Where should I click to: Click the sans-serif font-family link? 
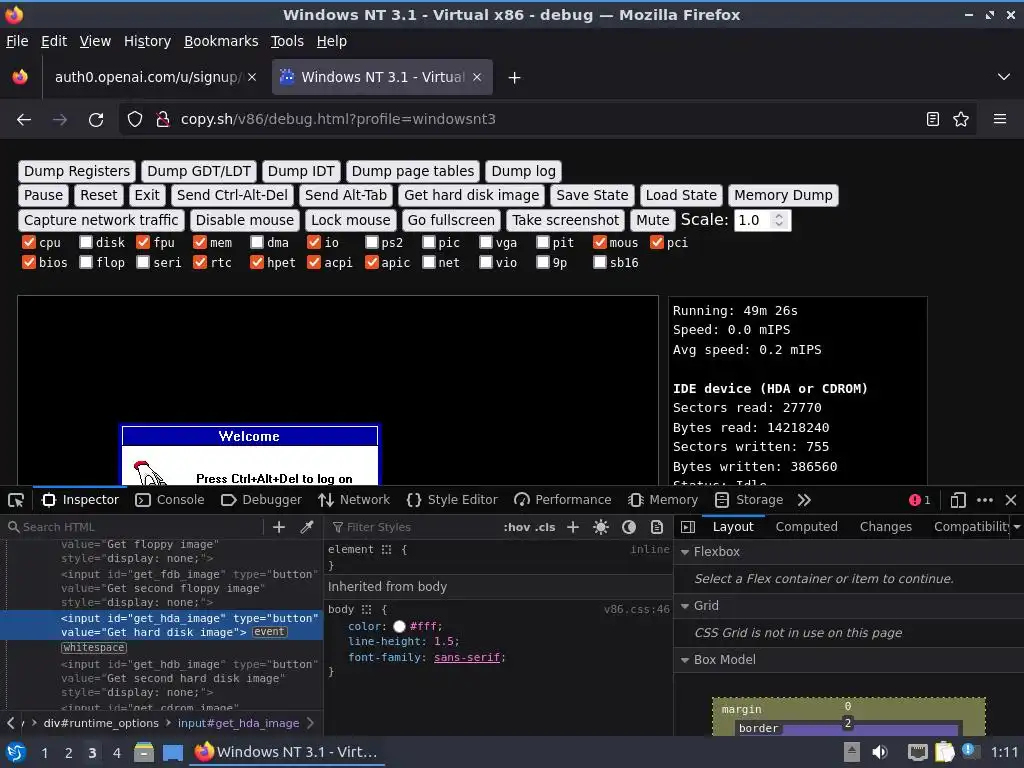click(467, 658)
